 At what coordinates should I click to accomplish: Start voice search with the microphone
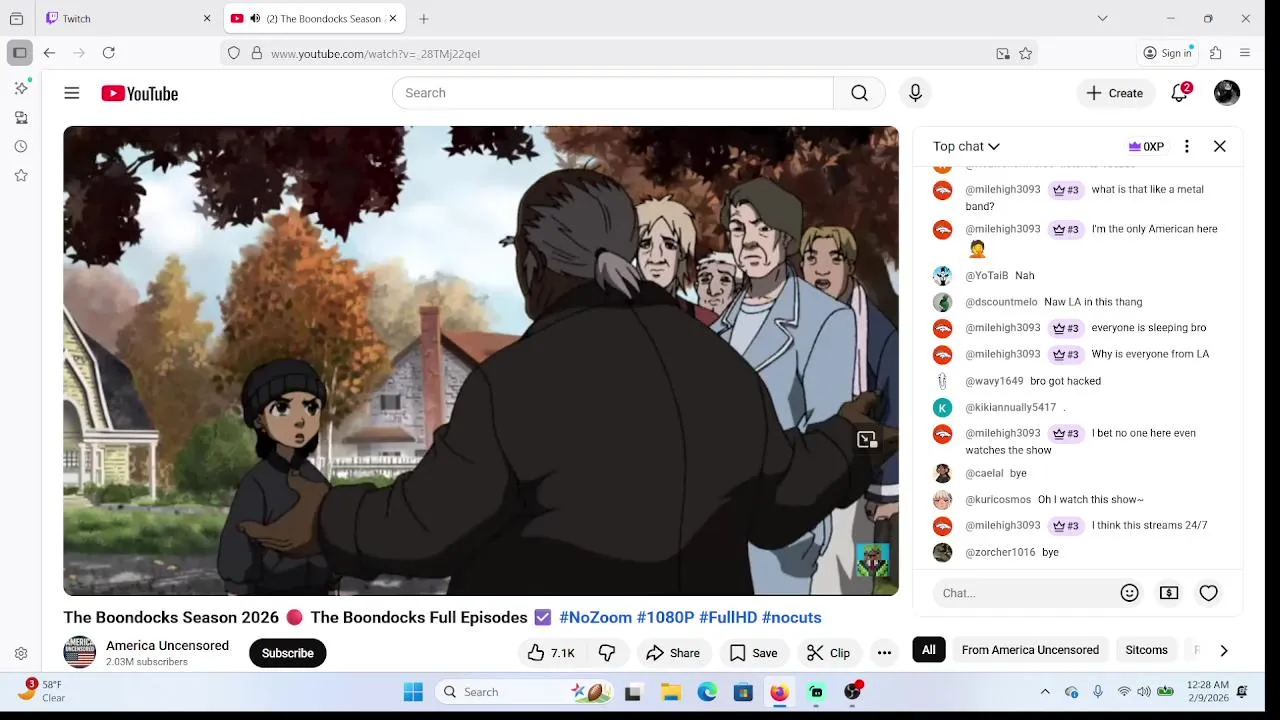point(915,93)
